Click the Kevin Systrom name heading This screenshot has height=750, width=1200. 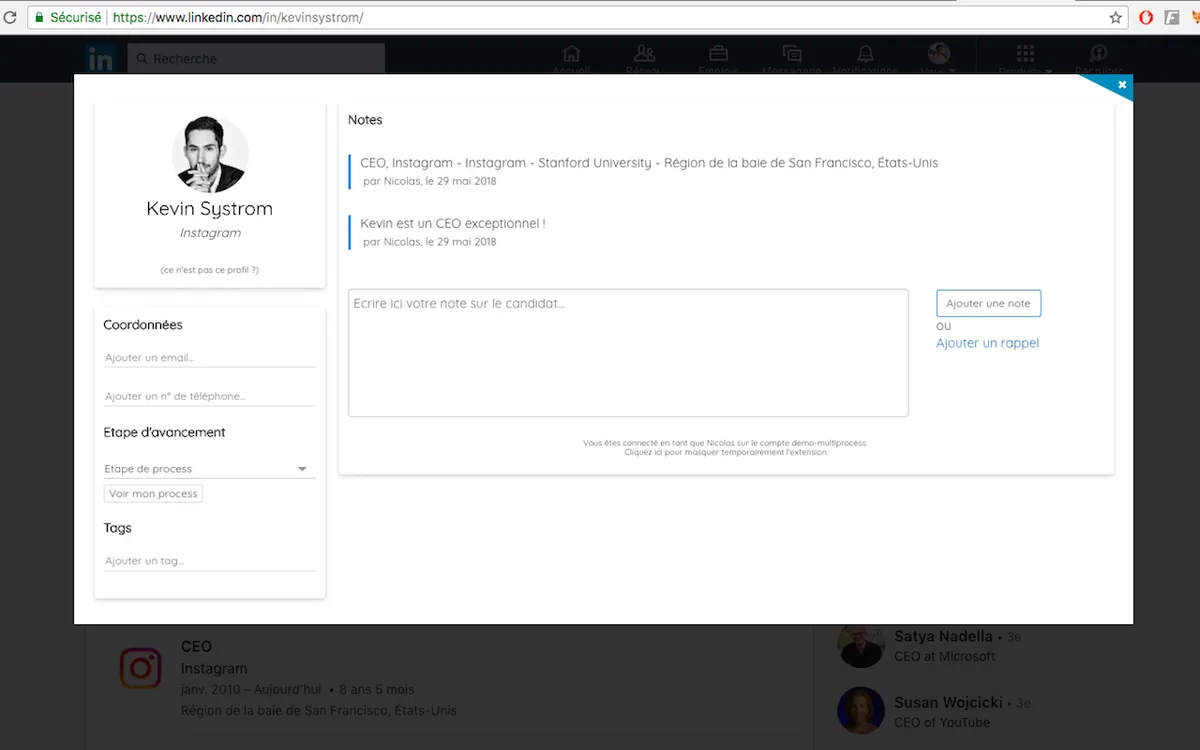point(209,209)
